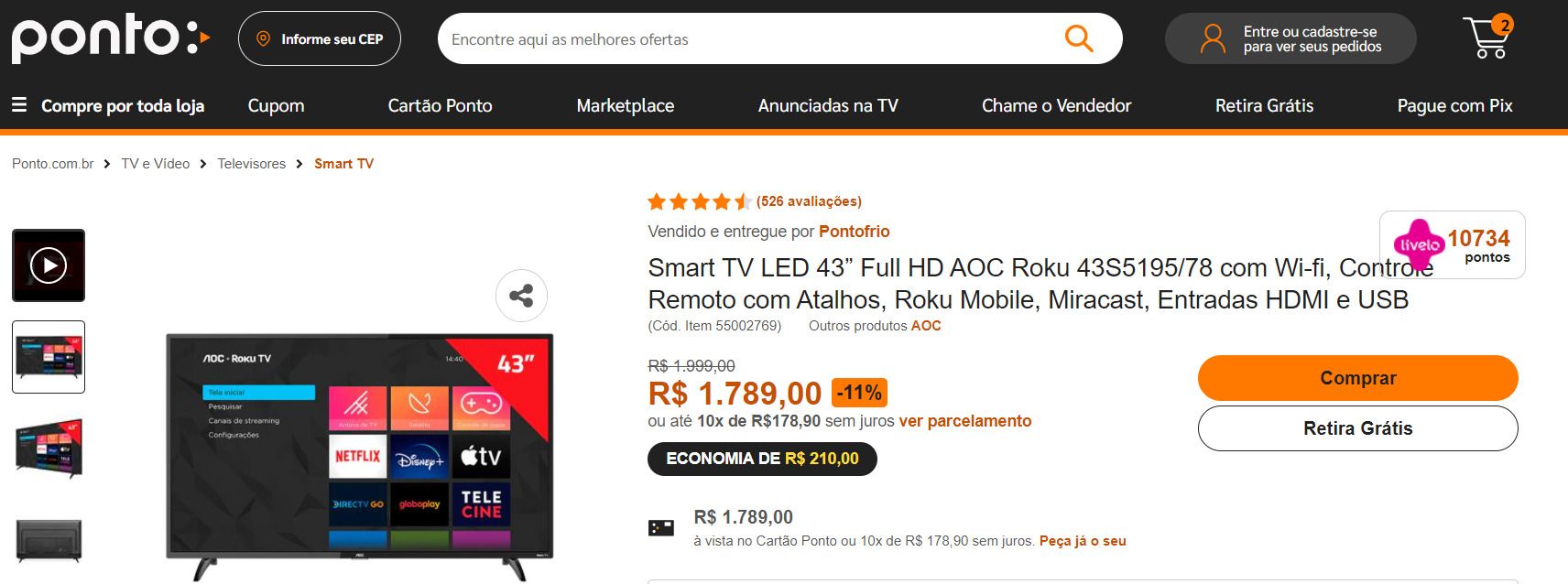This screenshot has height=584, width=1568.
Task: Open the hamburger menu Compre por toda loja
Action: click(108, 105)
